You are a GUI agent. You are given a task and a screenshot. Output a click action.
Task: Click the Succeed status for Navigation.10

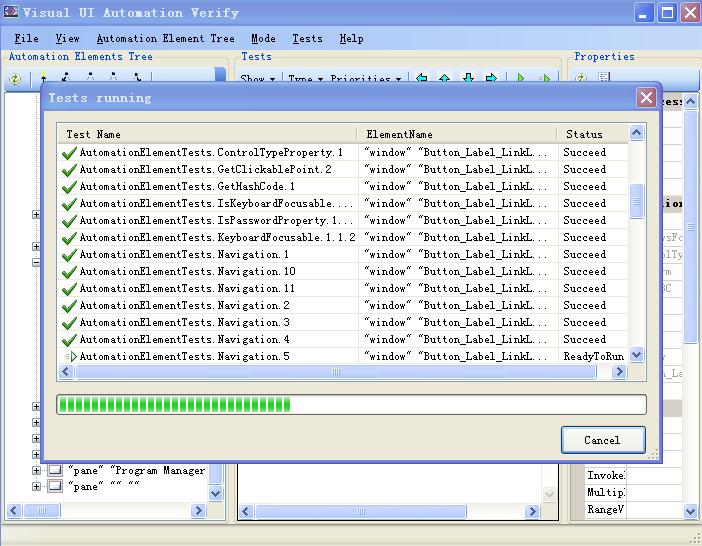585,272
